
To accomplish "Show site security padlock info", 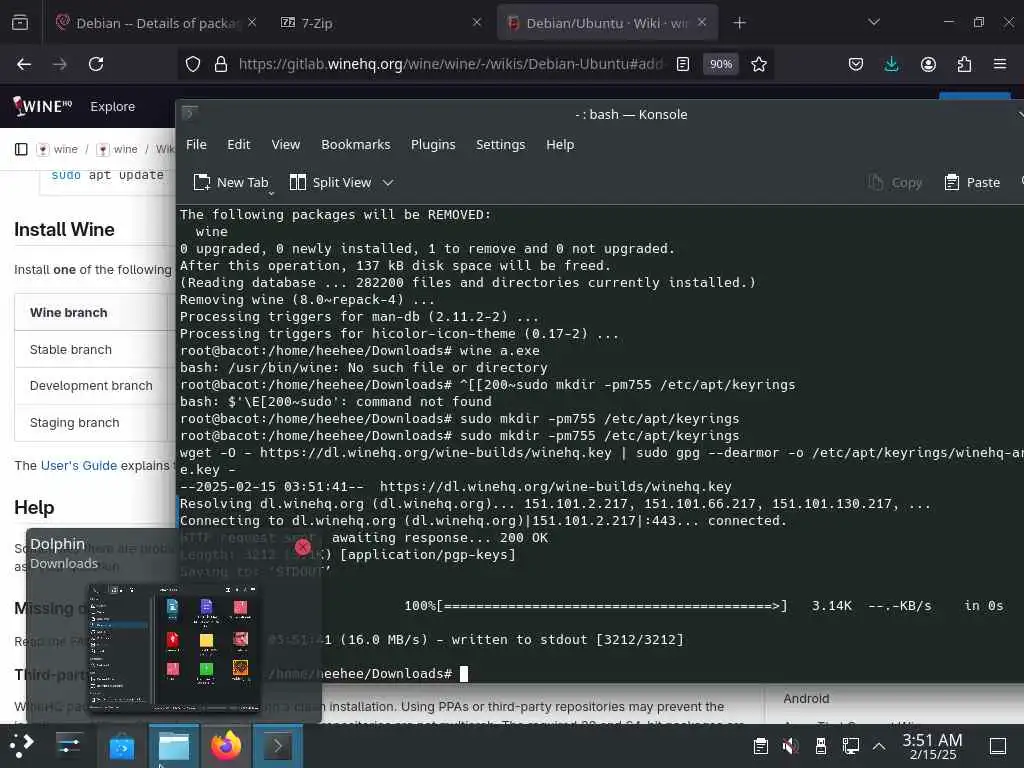I will coord(221,64).
